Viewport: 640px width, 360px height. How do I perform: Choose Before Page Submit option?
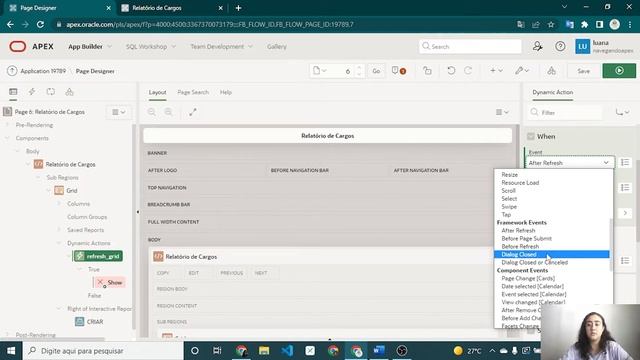[527, 238]
